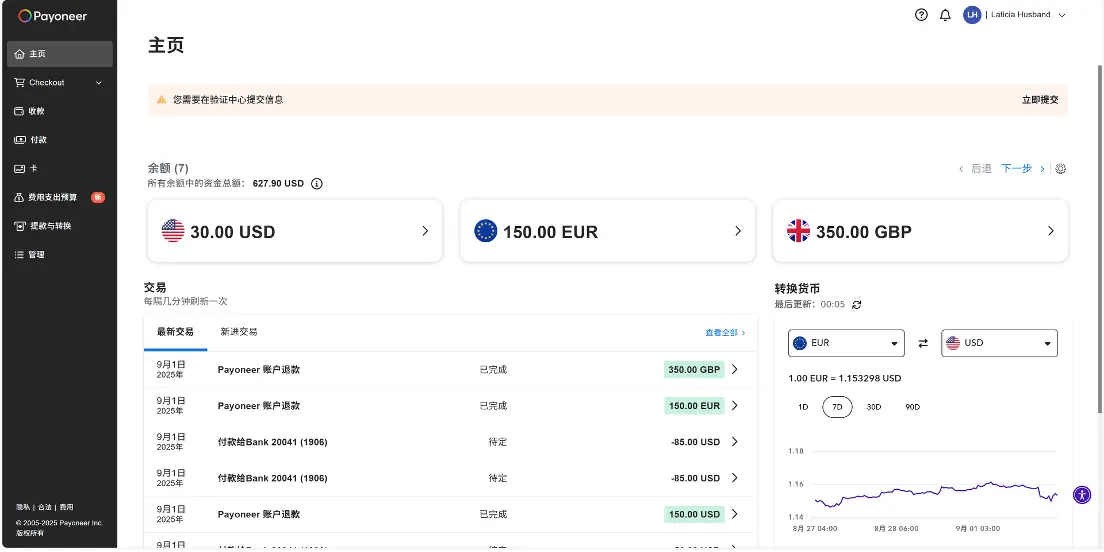Viewport: 1104px width, 552px height.
Task: Expand the 350.00 GBP transaction row
Action: coord(735,370)
